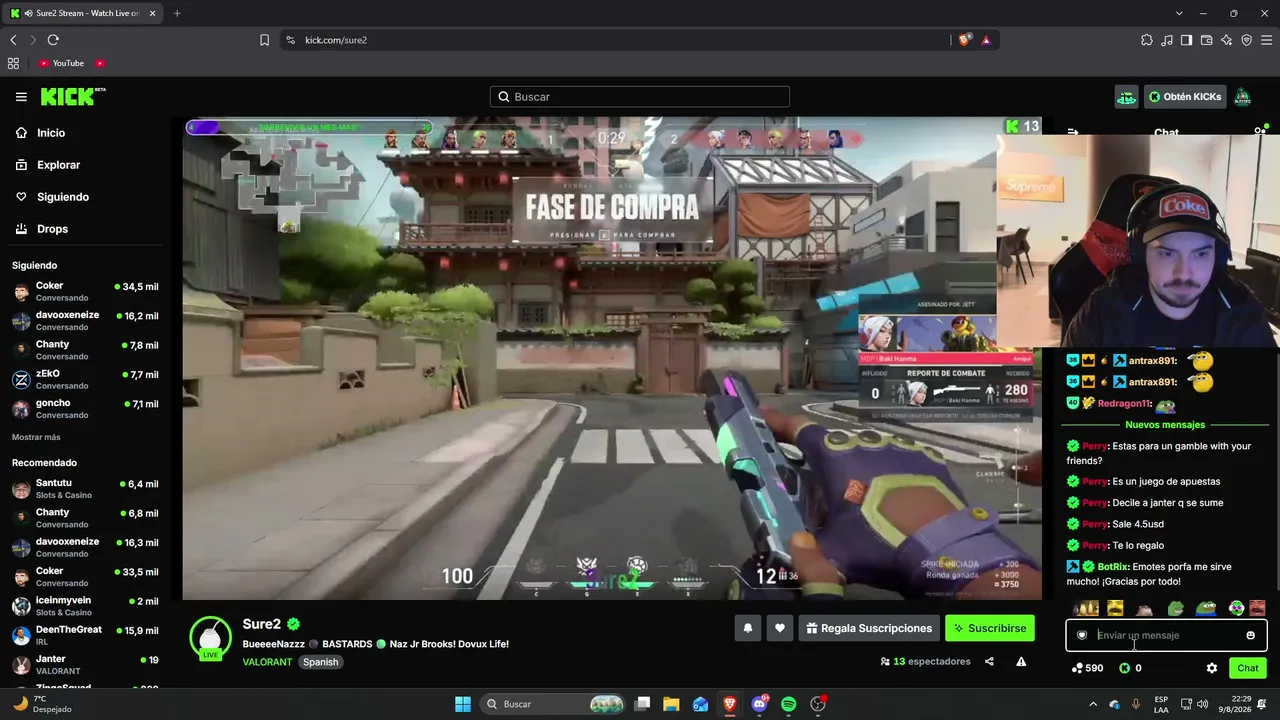1280x720 pixels.
Task: Open the media control music note icon
Action: coord(1167,40)
